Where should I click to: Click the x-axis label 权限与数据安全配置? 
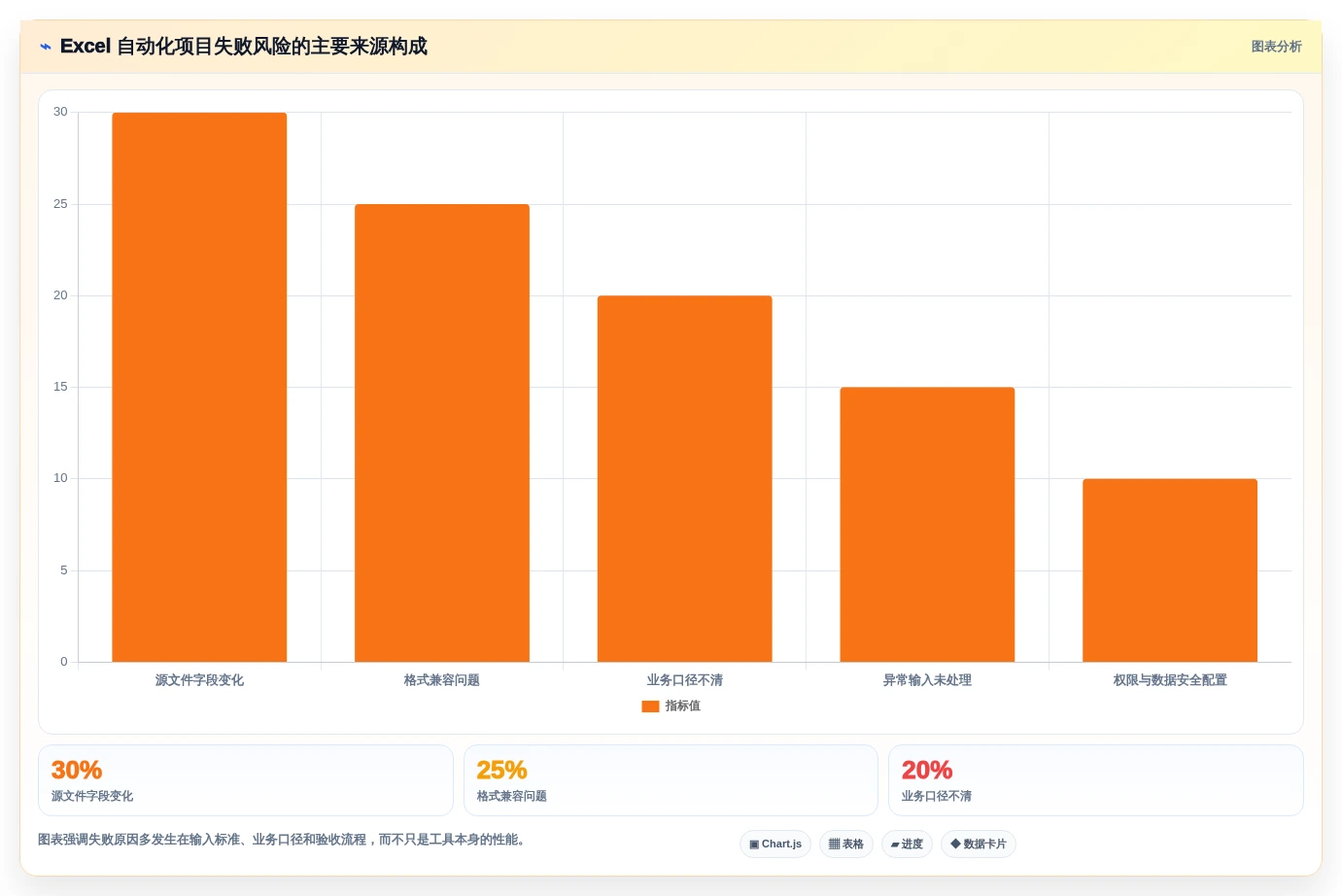1170,680
